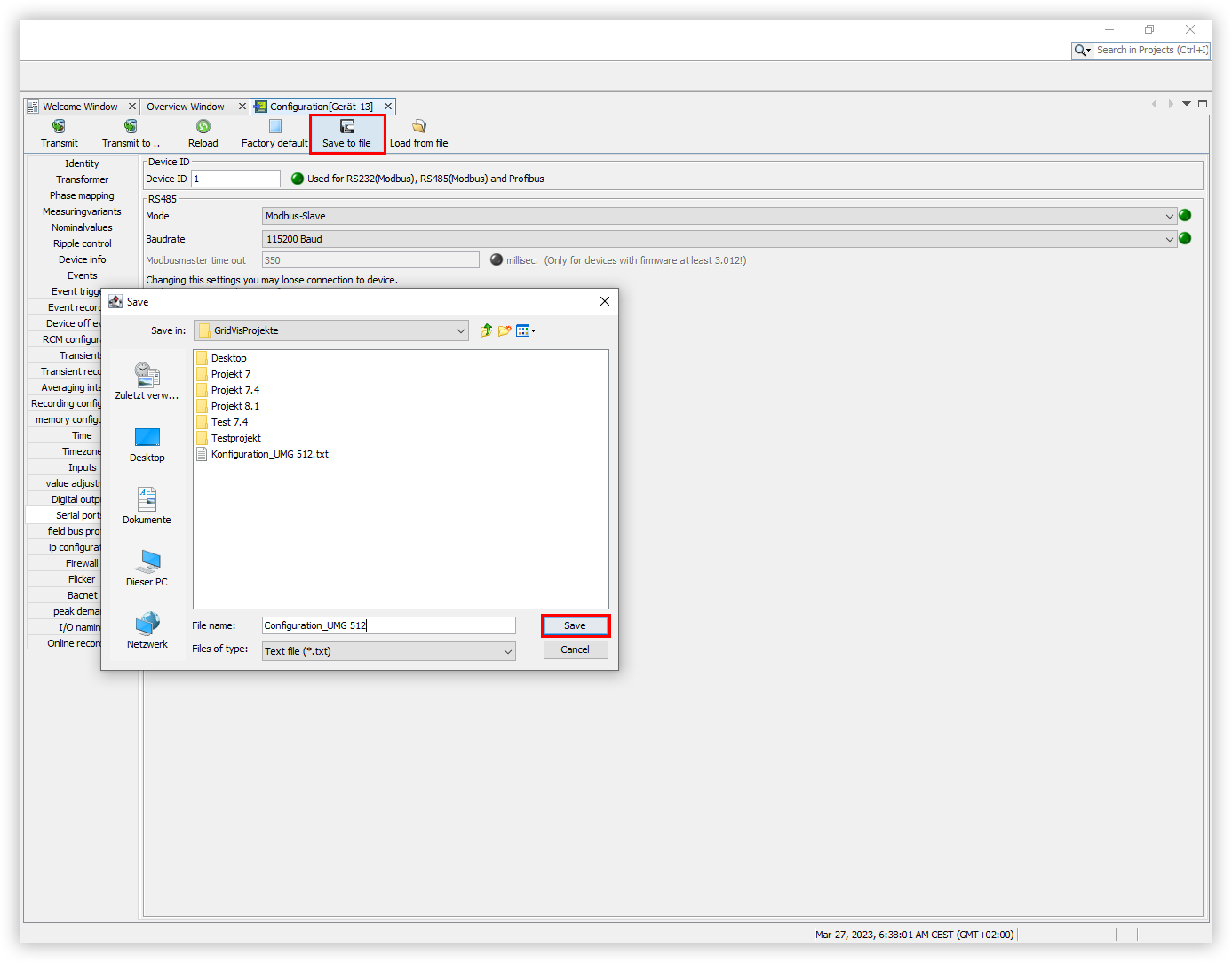Click the Transmit toolbar icon
The width and height of the screenshot is (1232, 963).
pyautogui.click(x=59, y=127)
